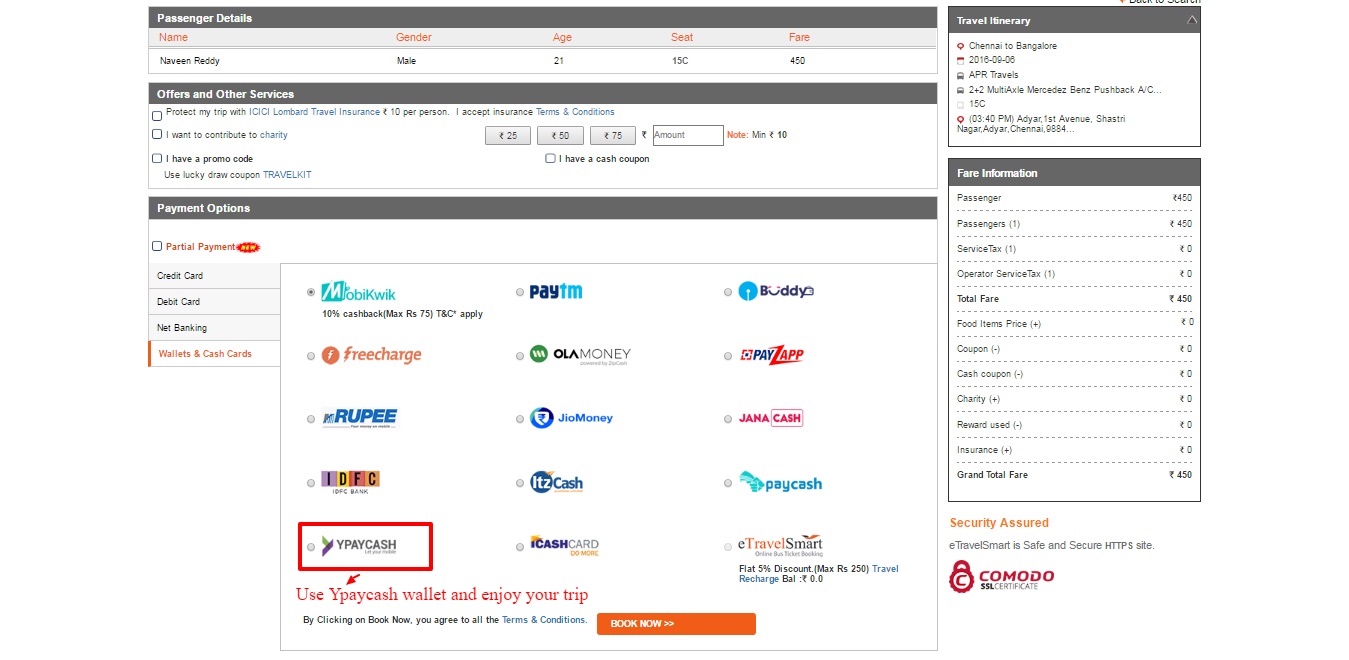
Task: Click the 2016-09-06 travel date
Action: point(993,60)
